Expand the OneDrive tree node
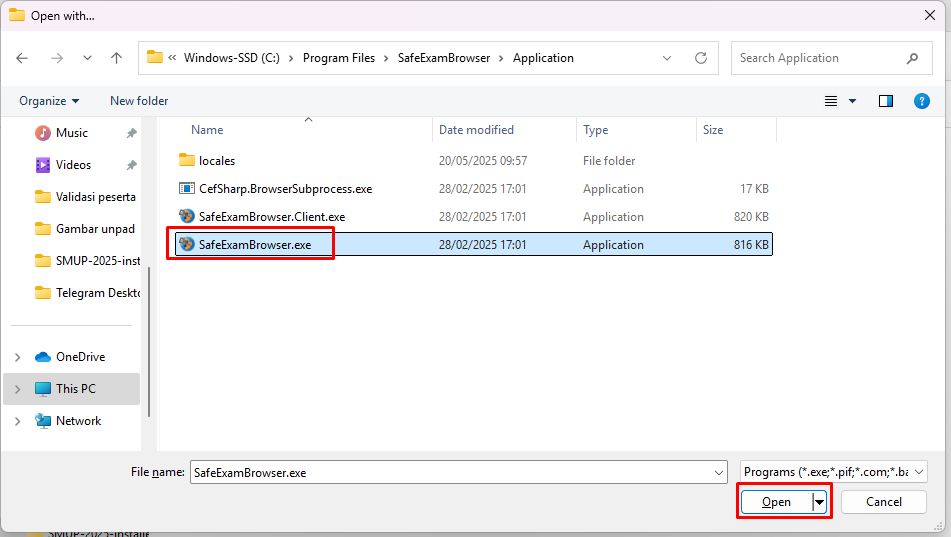This screenshot has width=951, height=537. [18, 357]
